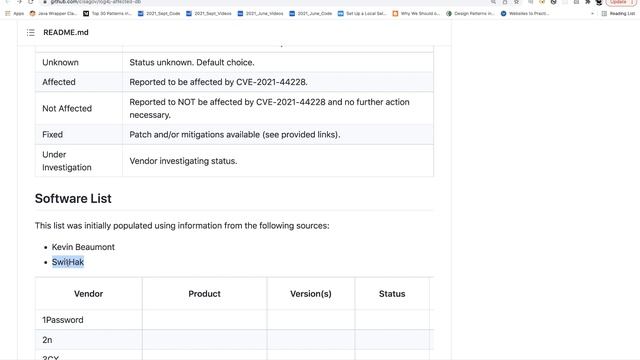Open the 2021_Sept_Videos bookmark

[x=209, y=13]
